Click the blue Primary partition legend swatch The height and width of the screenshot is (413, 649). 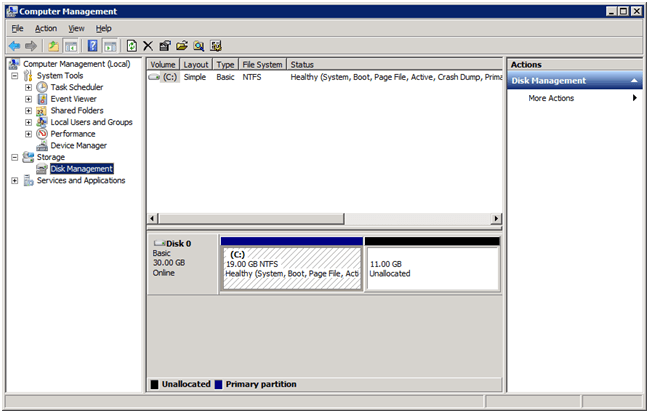click(219, 384)
